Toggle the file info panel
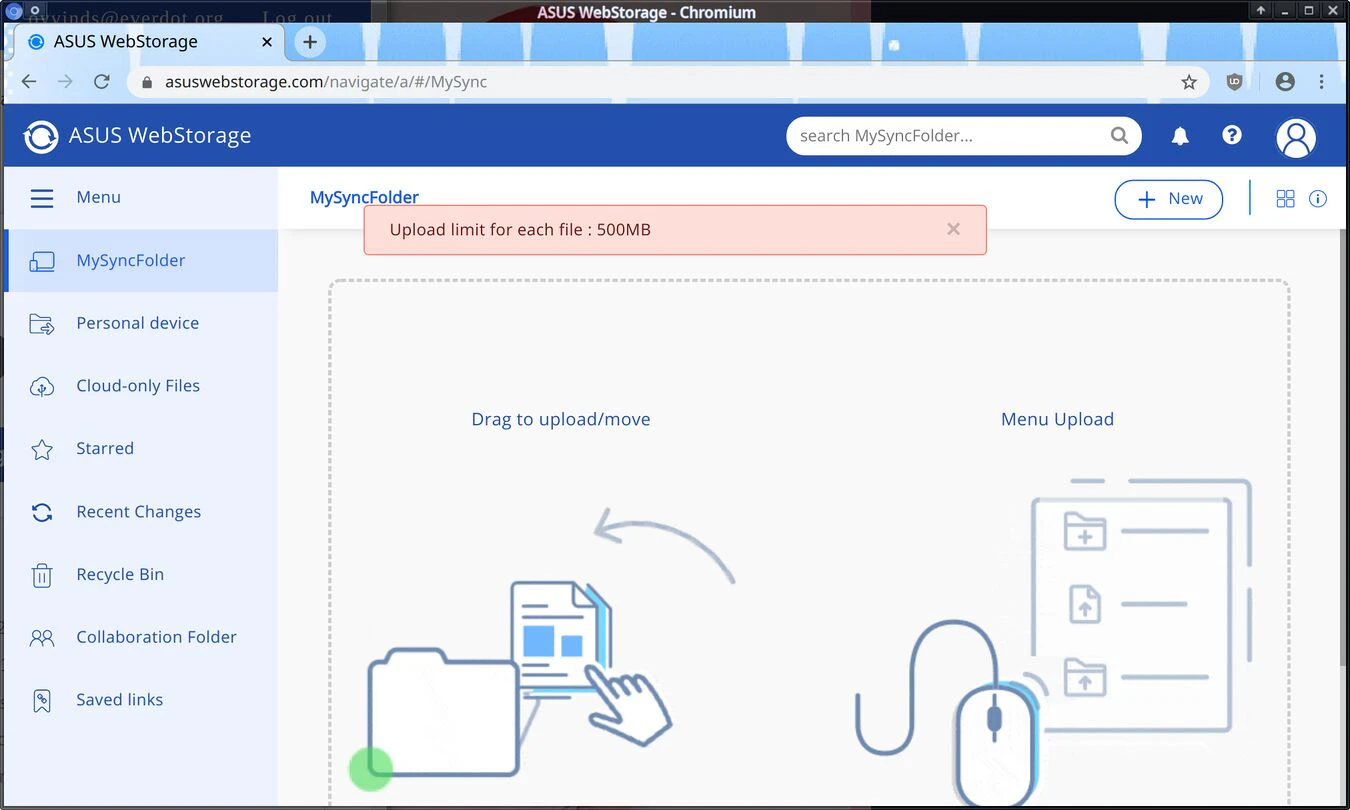Screen dimensions: 1350x810 1318,198
